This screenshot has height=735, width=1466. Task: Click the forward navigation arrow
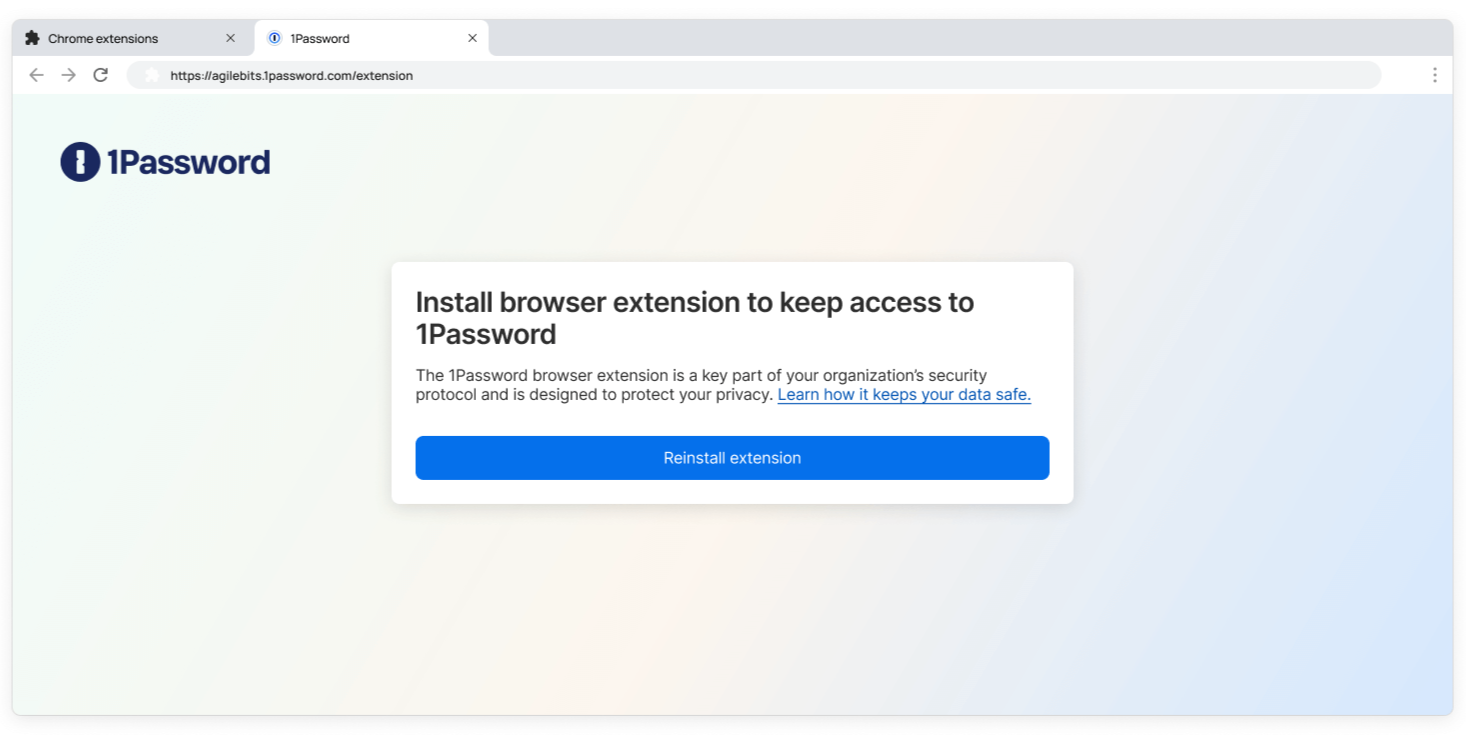point(68,75)
